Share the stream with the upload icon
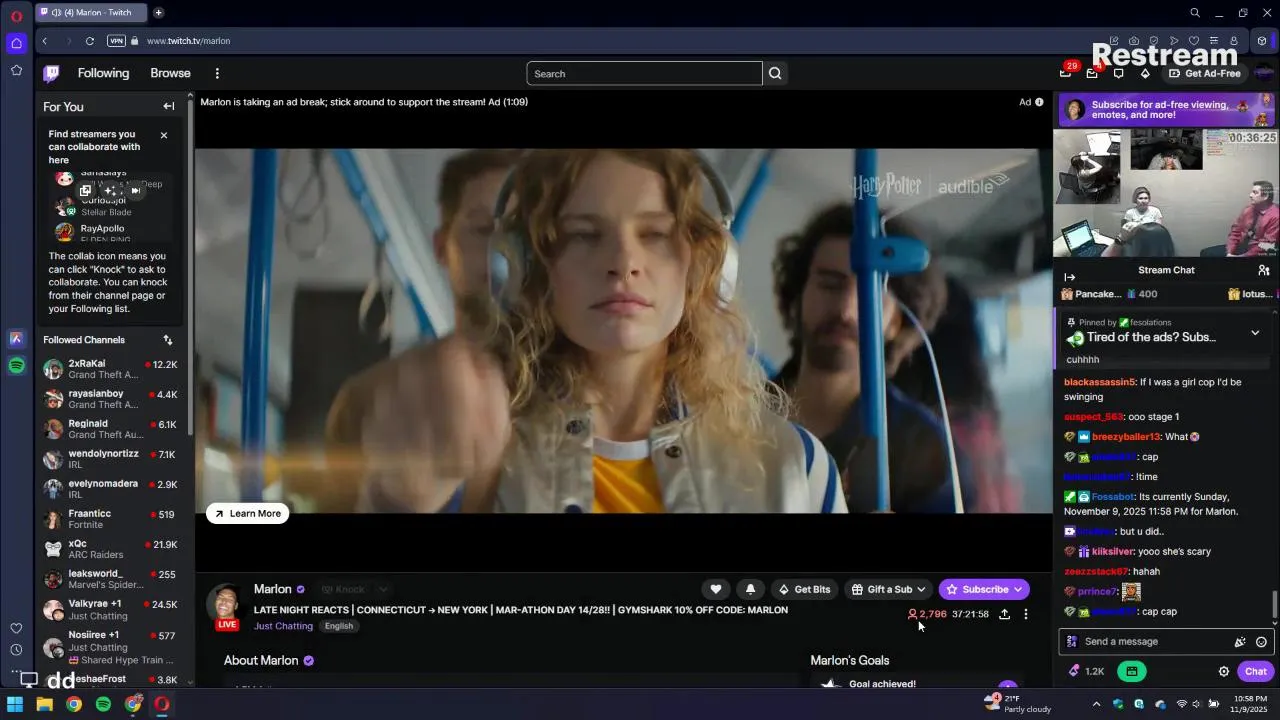1280x720 pixels. coord(1004,614)
